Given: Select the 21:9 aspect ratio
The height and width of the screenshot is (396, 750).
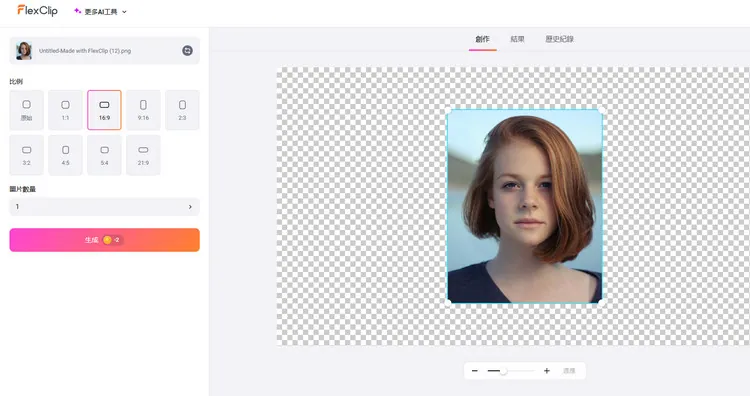Looking at the screenshot, I should [x=143, y=155].
